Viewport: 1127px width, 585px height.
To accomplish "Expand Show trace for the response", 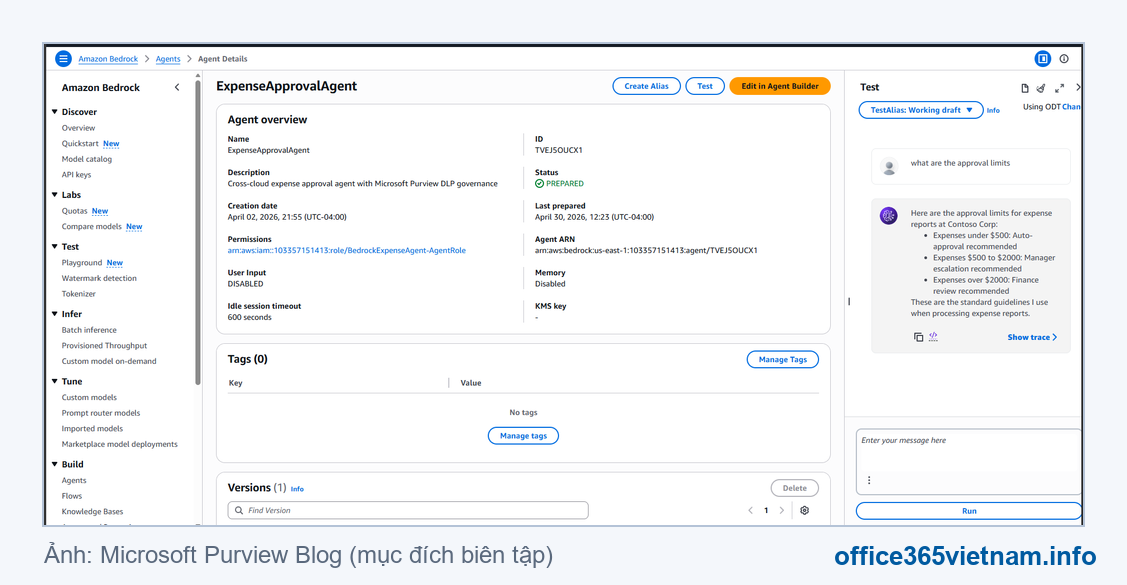I will [x=1032, y=337].
